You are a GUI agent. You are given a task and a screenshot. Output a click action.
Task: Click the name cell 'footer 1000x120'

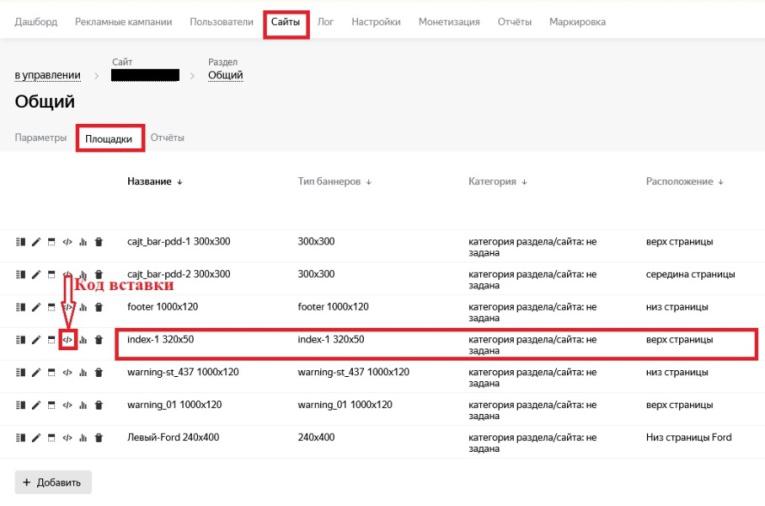coord(162,307)
